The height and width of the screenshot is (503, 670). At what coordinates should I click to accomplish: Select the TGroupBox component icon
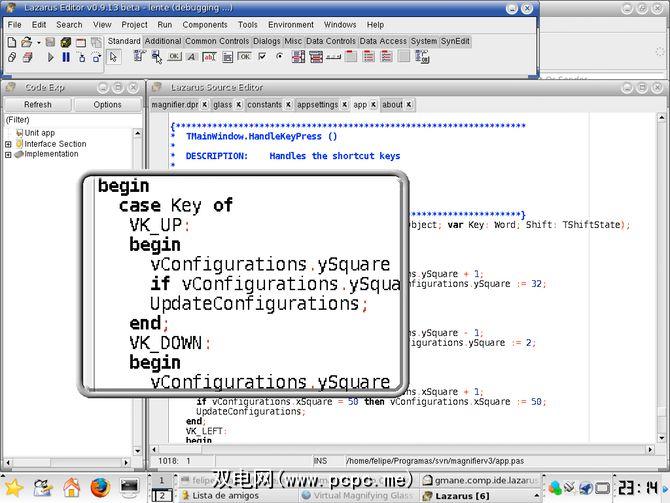click(351, 56)
